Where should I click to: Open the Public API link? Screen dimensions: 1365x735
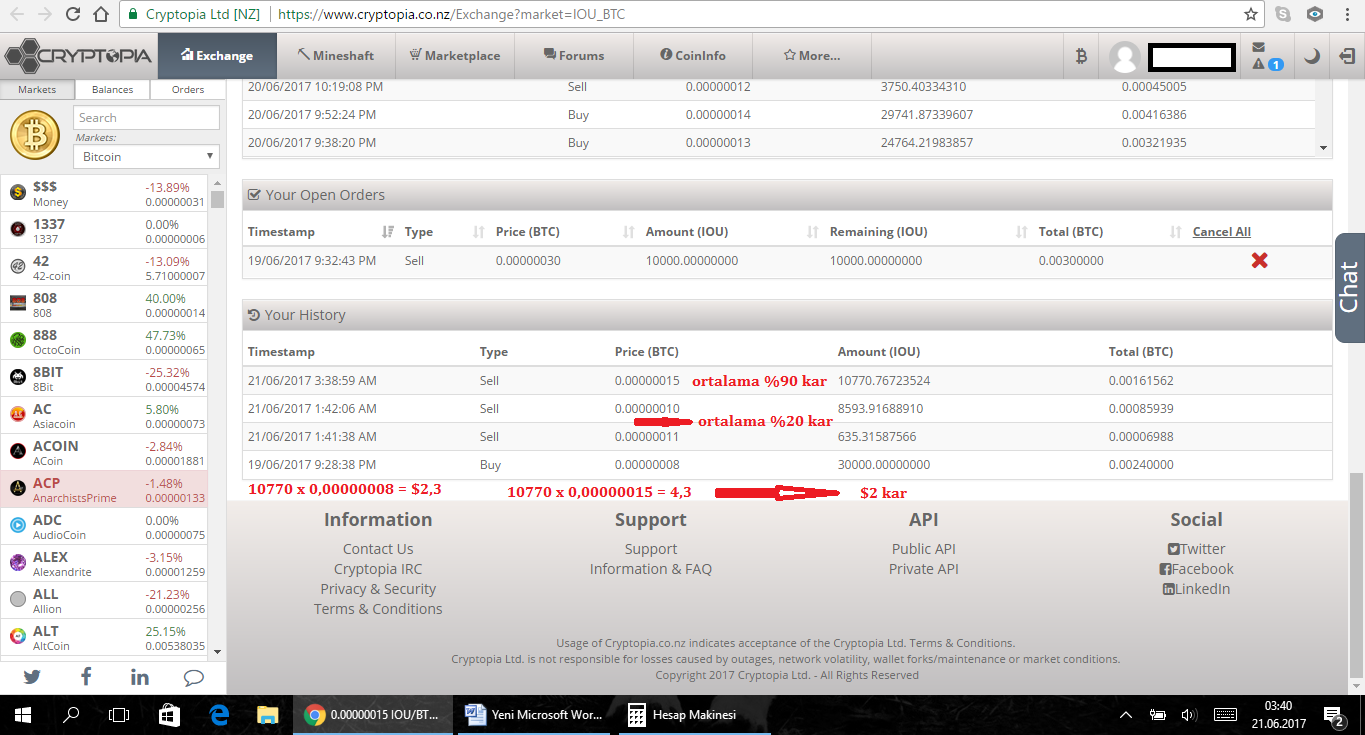click(924, 549)
